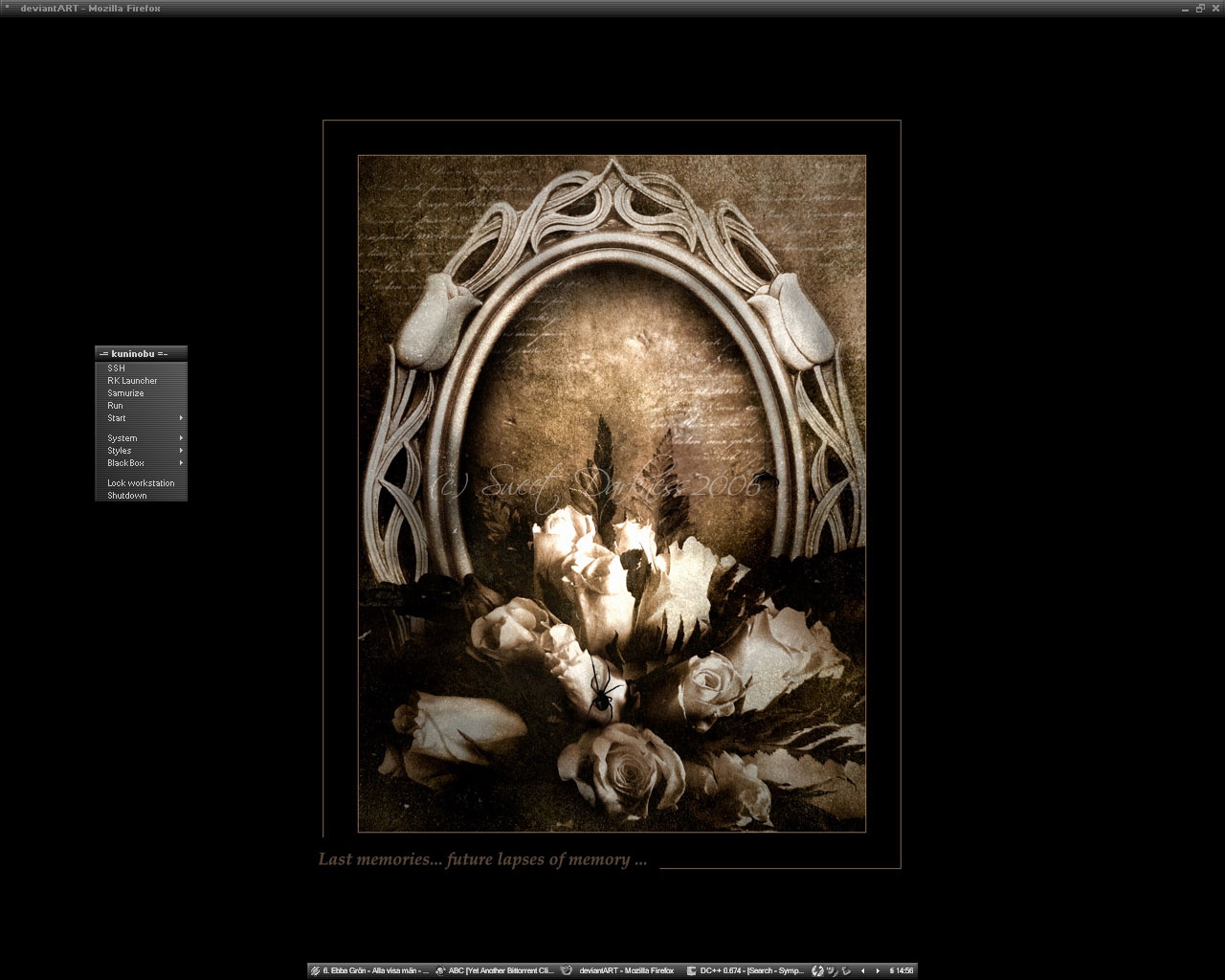Choose Shutdown in the menu
The height and width of the screenshot is (980, 1225).
(x=141, y=496)
